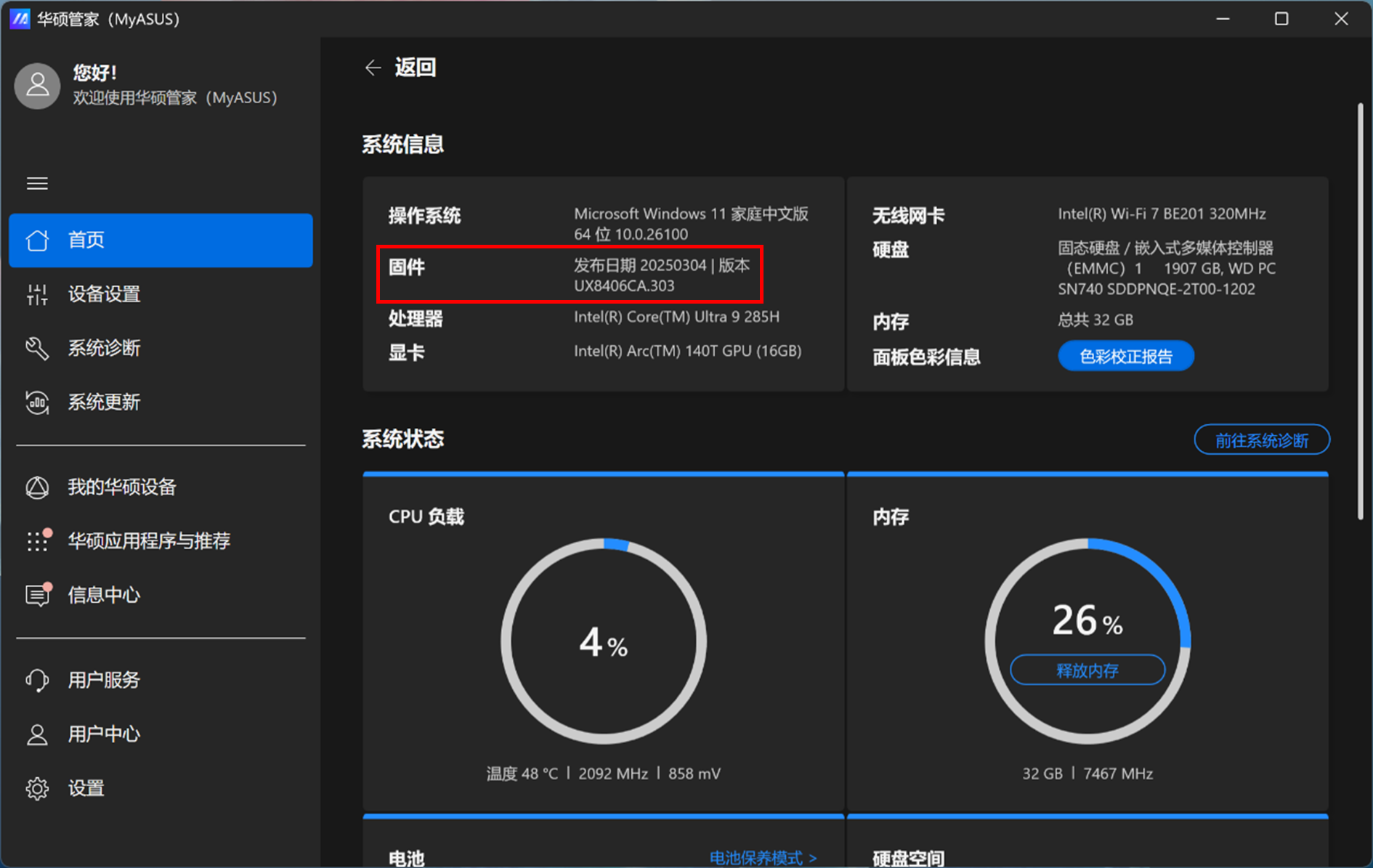Open 用户中心 page
The height and width of the screenshot is (868, 1373).
click(161, 734)
